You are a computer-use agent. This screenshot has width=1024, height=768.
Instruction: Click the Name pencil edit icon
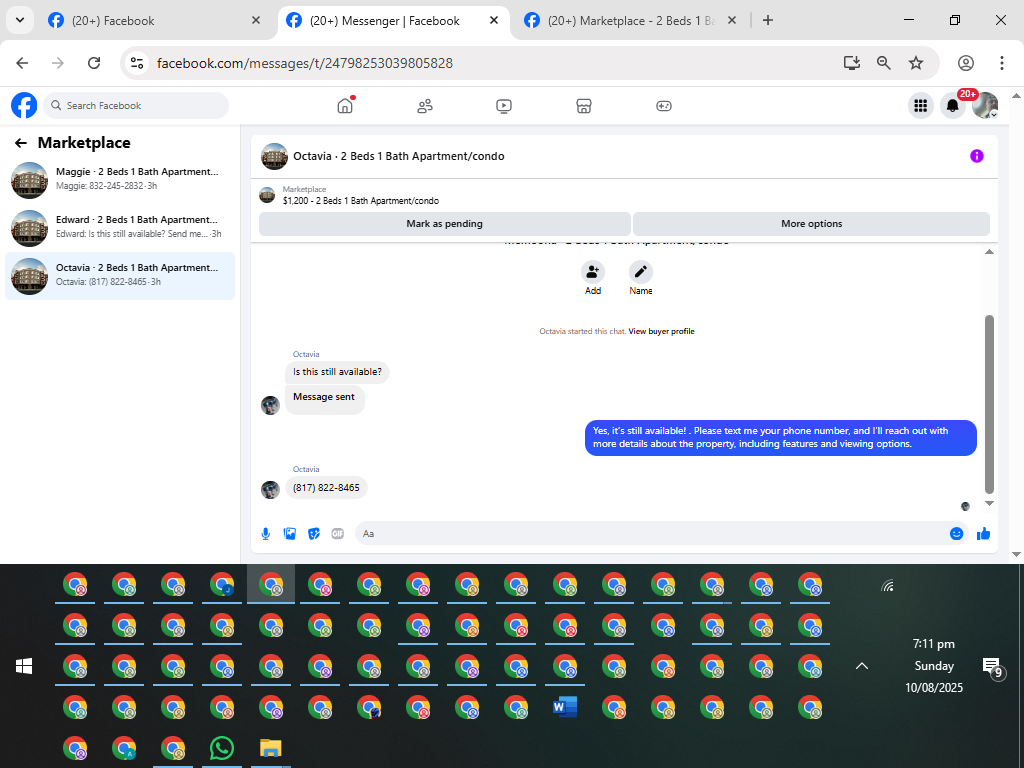[641, 272]
